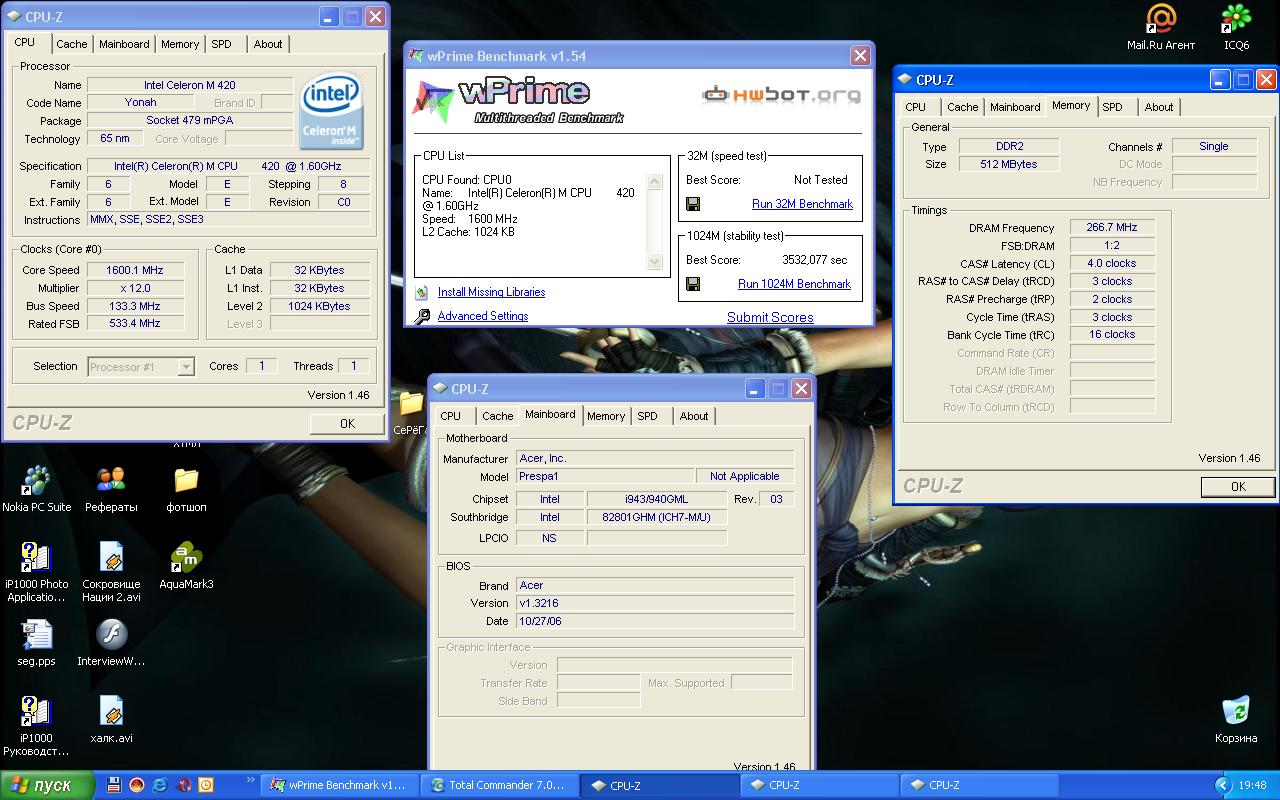The height and width of the screenshot is (800, 1280).
Task: Click Run 1024M Benchmark link
Action: point(794,284)
